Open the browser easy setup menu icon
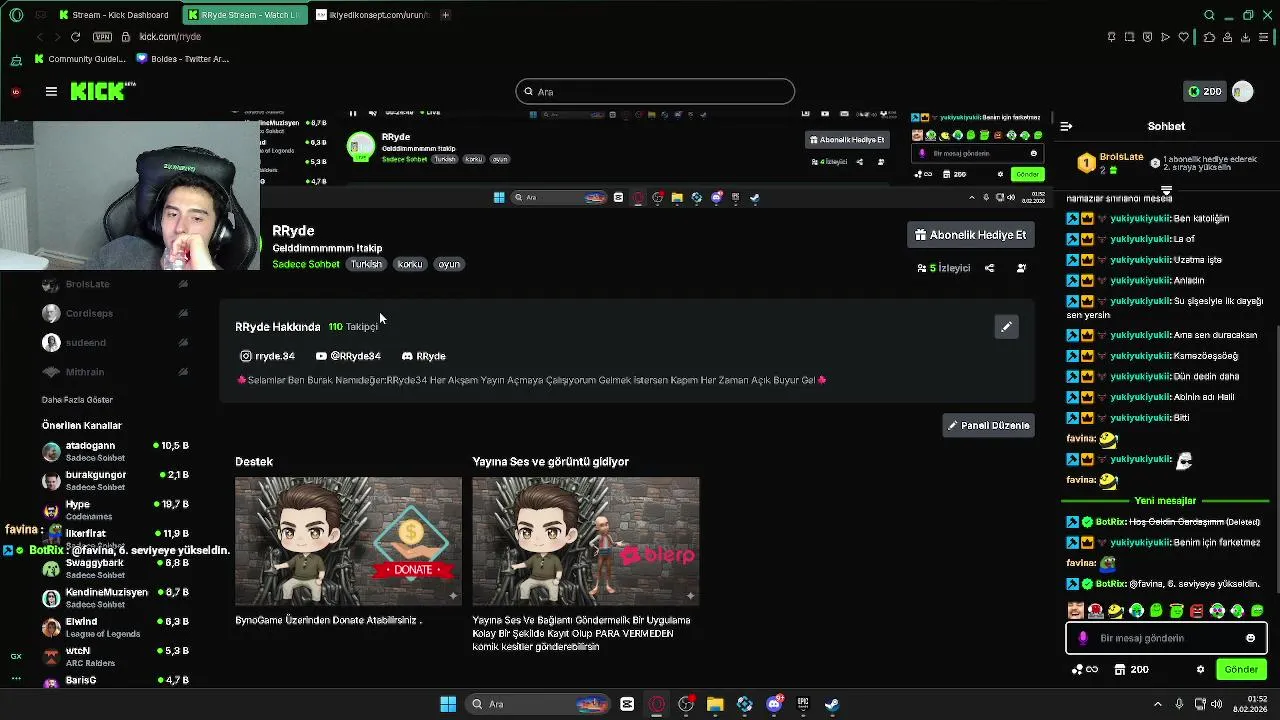 point(1265,37)
